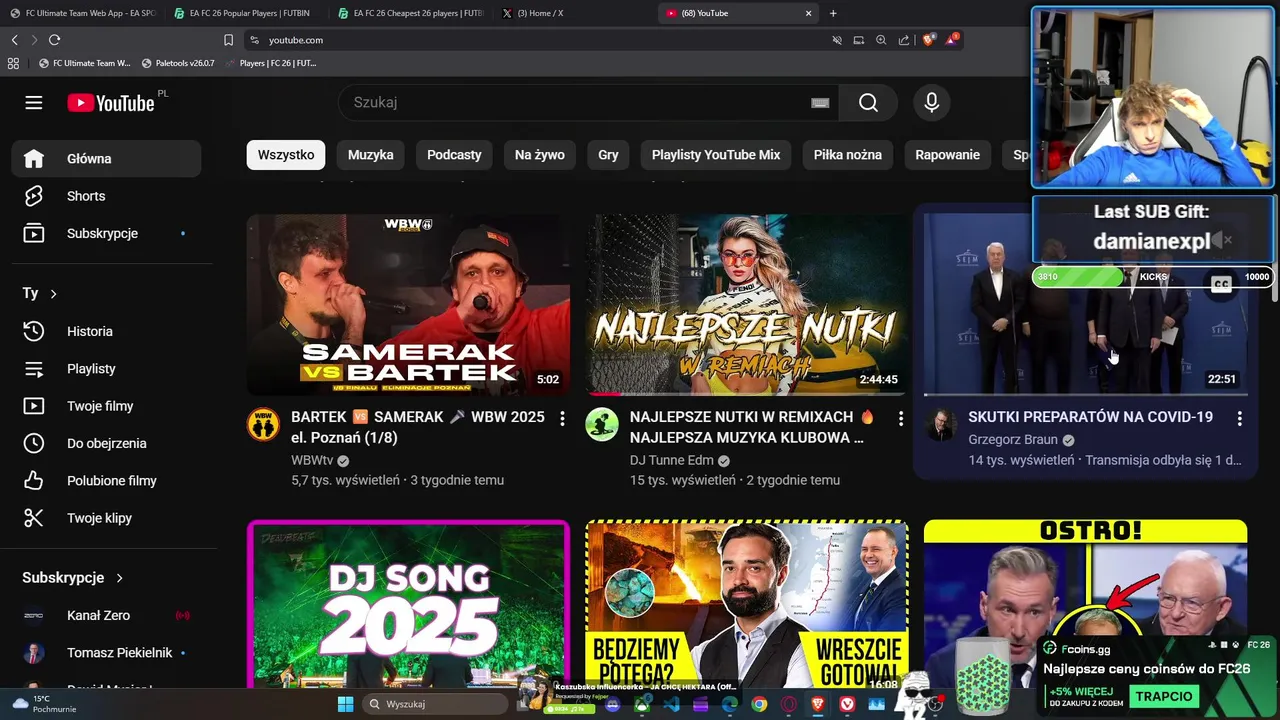
Task: Open zoom magnifier icon in address bar
Action: (x=881, y=40)
